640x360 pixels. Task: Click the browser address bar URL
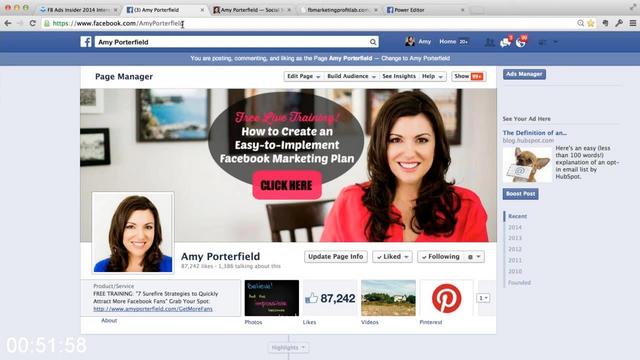coord(118,24)
